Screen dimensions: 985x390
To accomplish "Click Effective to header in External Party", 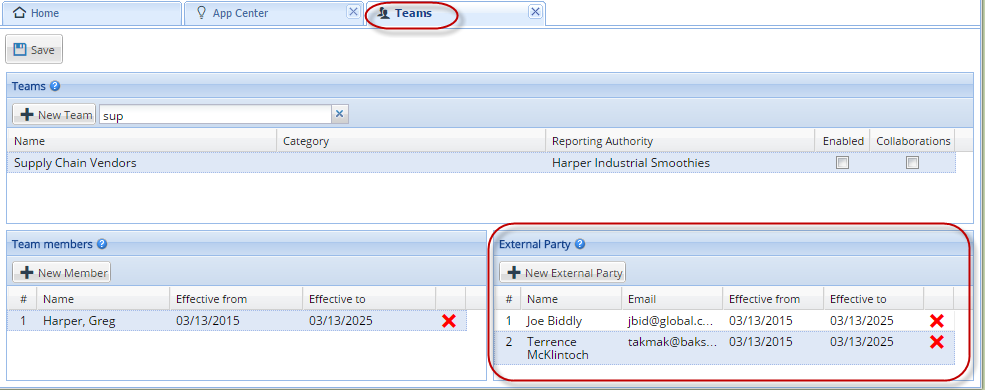I will [x=874, y=299].
